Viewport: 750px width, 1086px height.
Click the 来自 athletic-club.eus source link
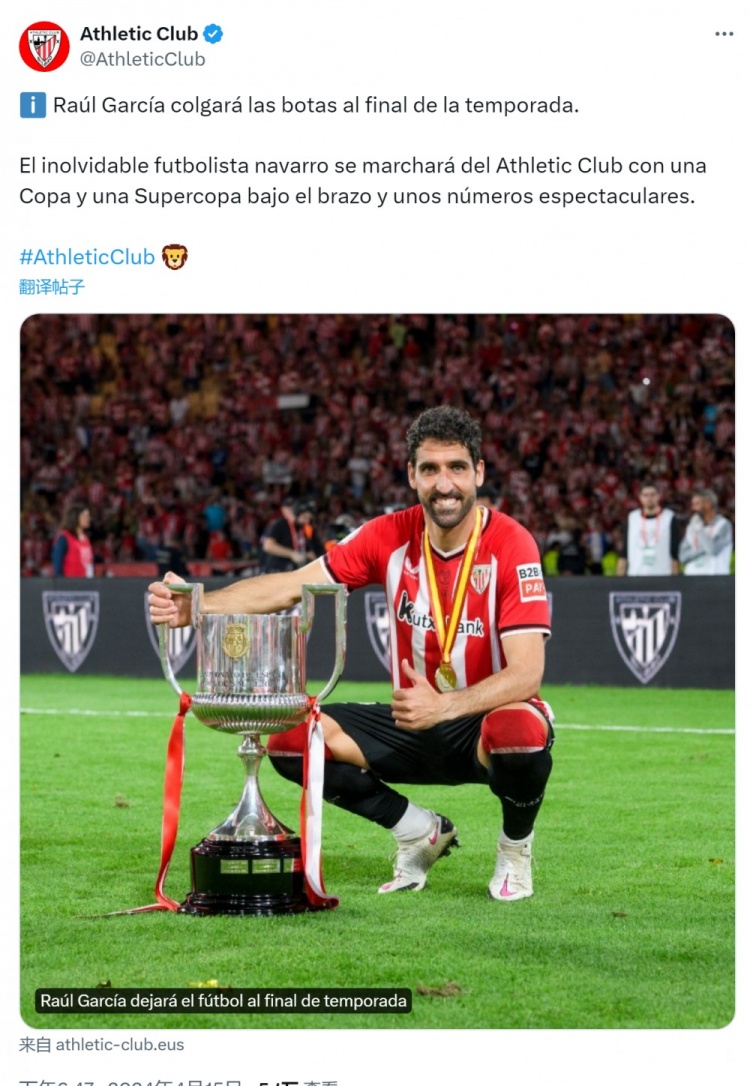tap(101, 1044)
